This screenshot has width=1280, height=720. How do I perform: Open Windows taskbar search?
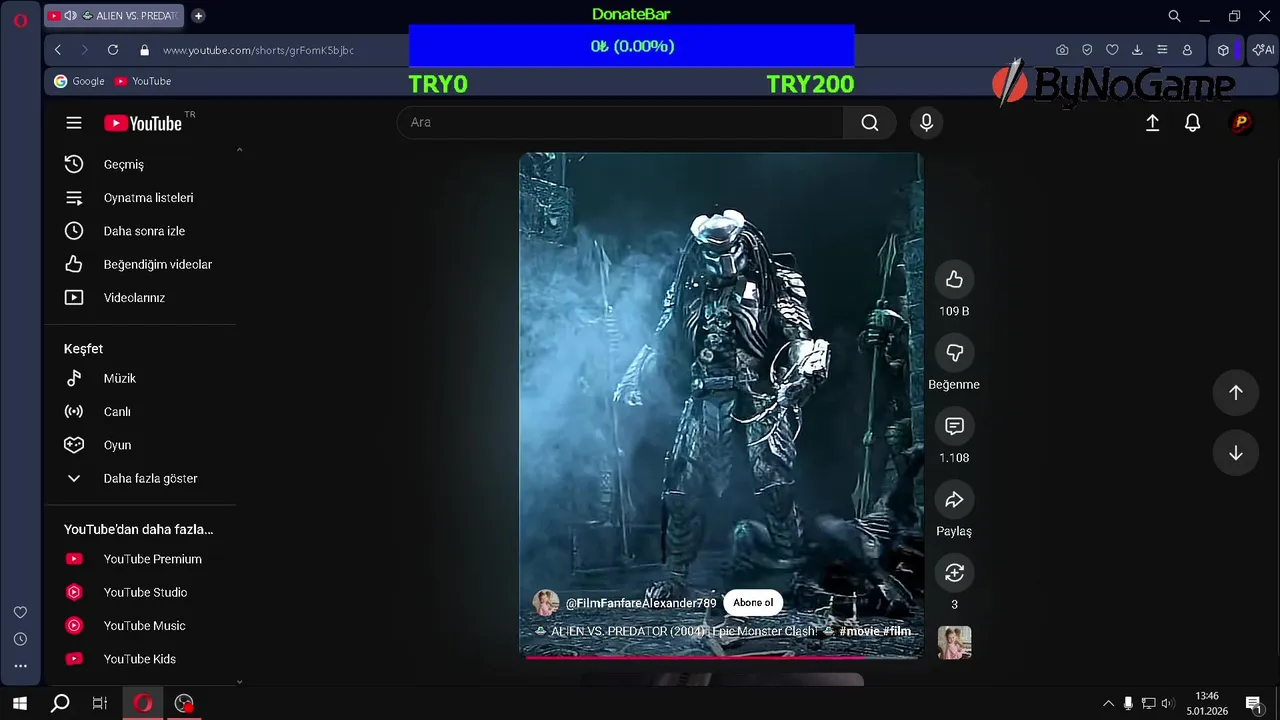60,703
